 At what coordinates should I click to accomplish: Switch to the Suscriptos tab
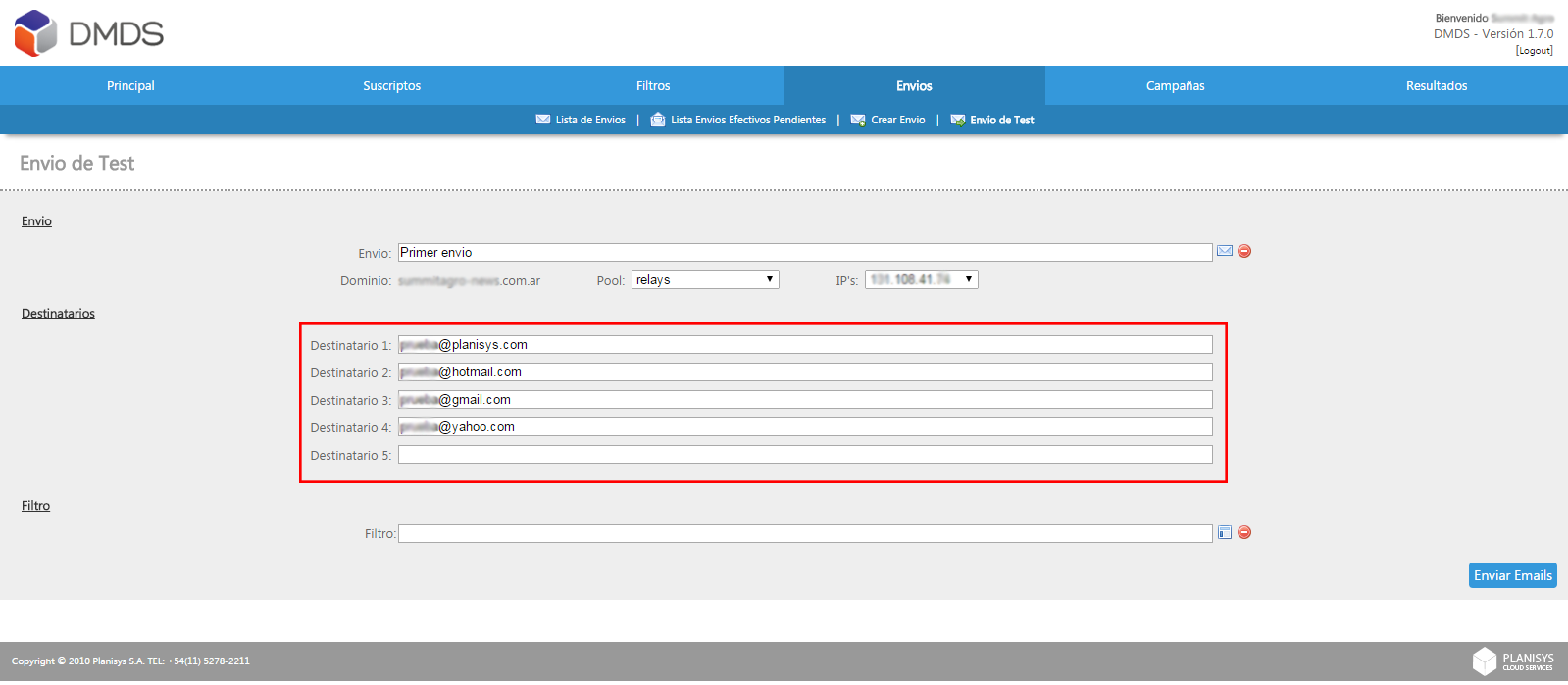pos(392,86)
